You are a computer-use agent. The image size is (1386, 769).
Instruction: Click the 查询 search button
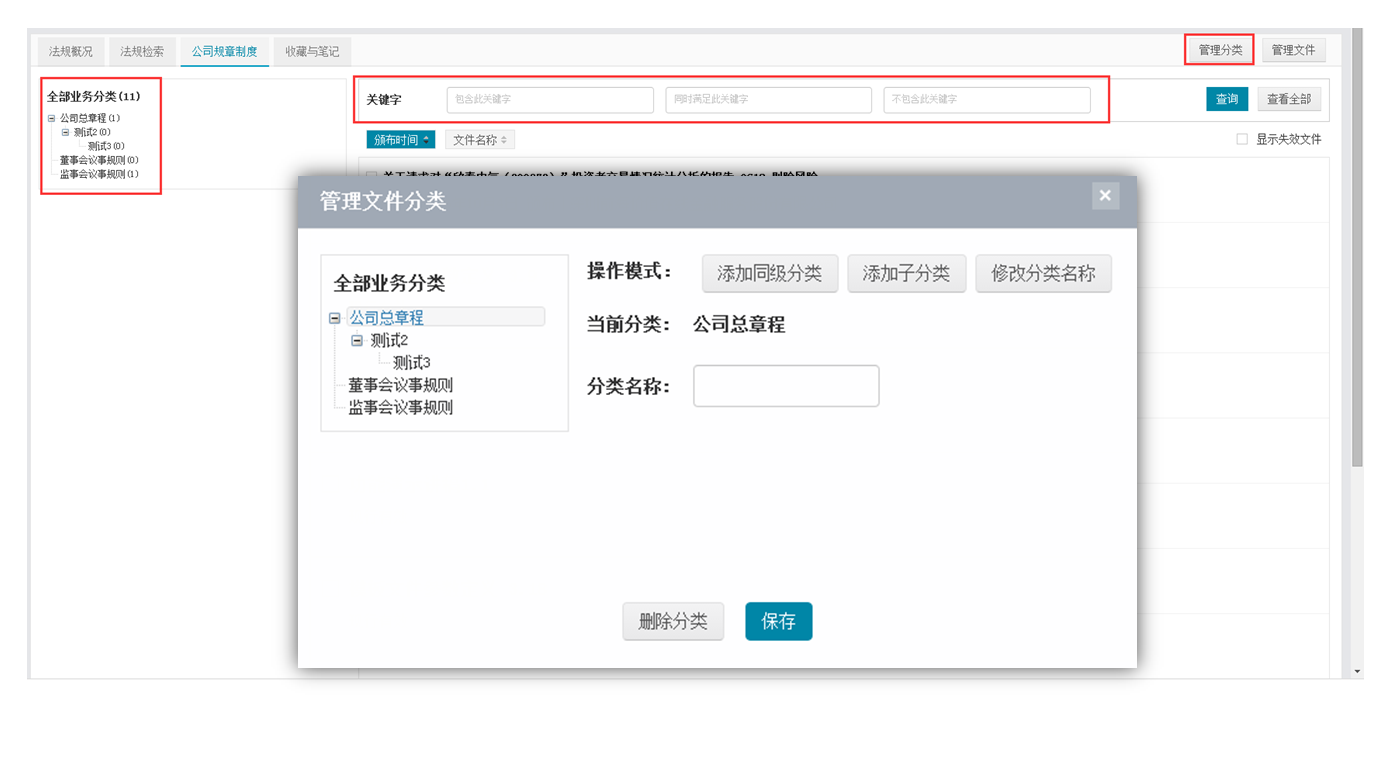[x=1227, y=99]
